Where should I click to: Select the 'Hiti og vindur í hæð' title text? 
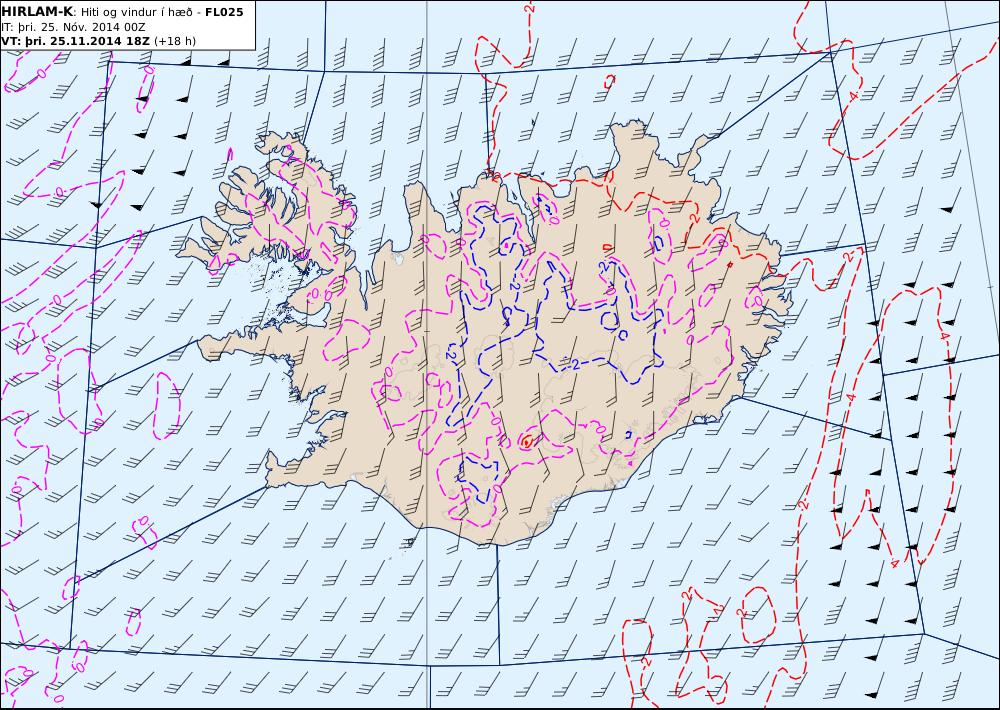tap(136, 12)
